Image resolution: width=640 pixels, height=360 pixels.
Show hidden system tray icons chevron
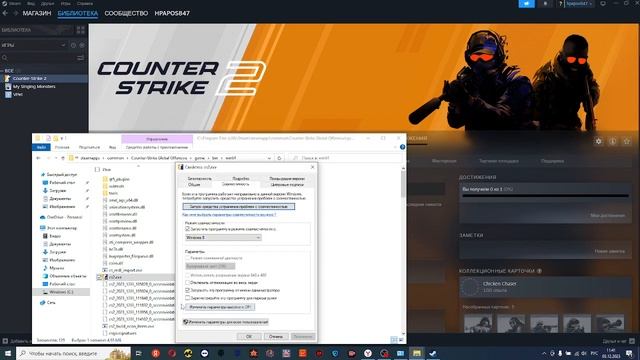[x=544, y=353]
